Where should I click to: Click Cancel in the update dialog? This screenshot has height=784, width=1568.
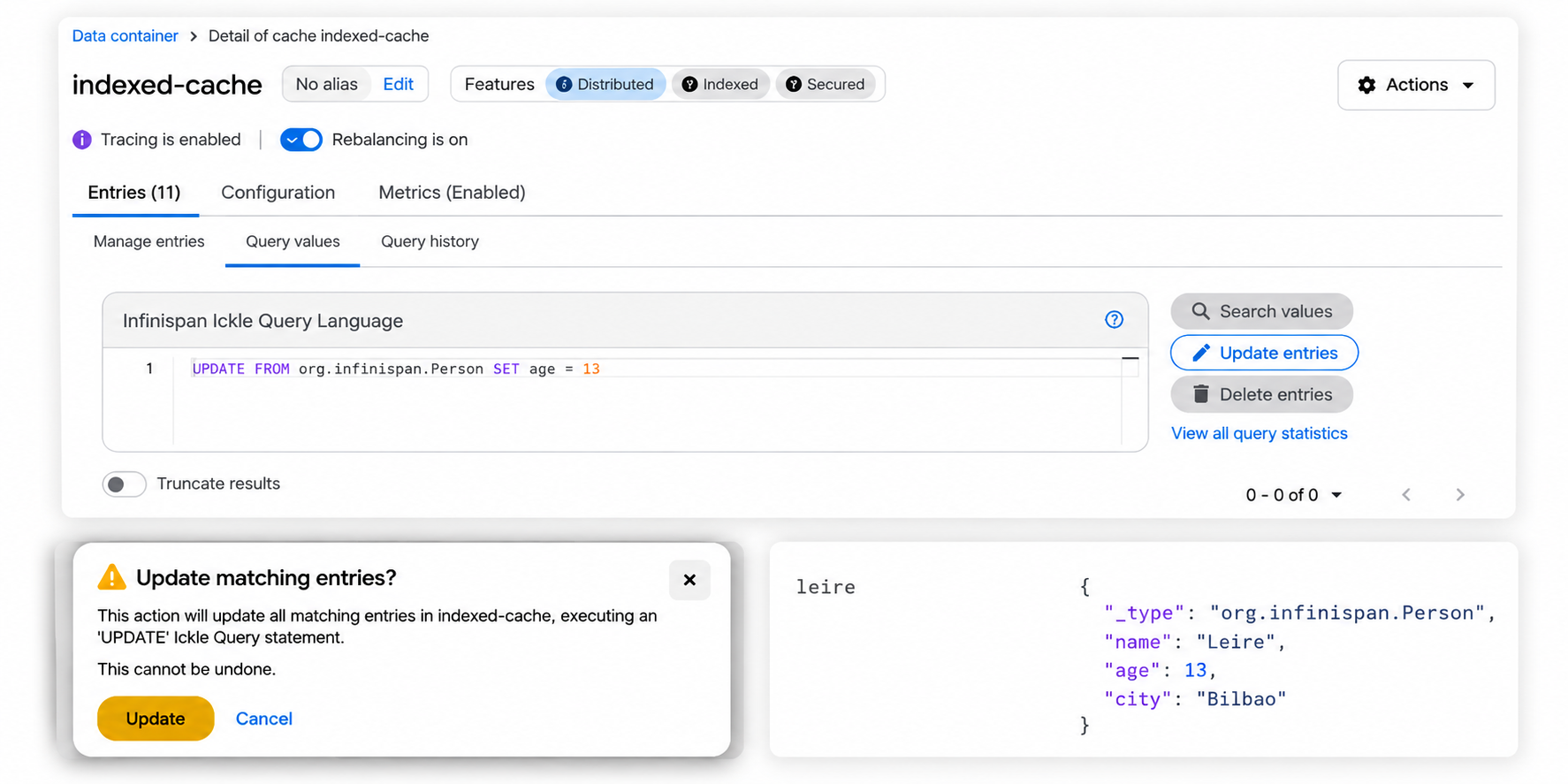(263, 719)
